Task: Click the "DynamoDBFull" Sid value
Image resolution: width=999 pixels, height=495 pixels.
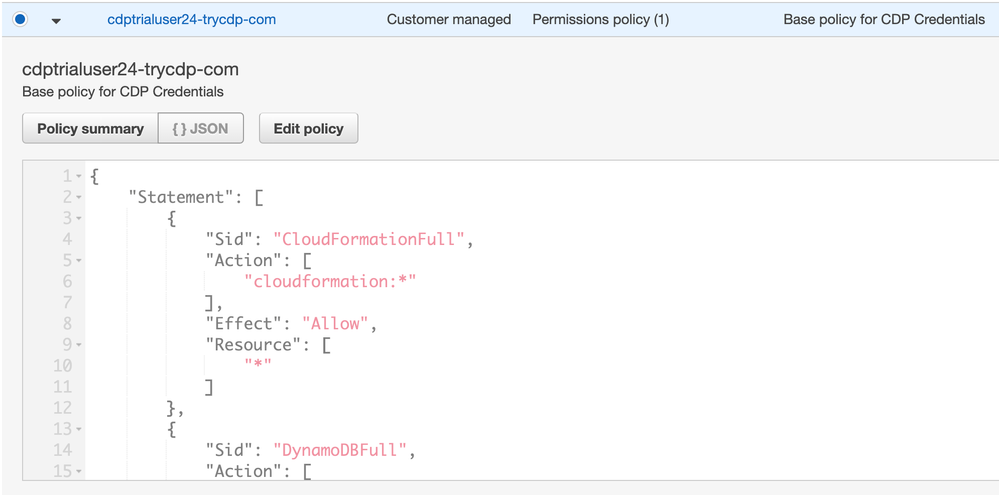Action: tap(341, 450)
